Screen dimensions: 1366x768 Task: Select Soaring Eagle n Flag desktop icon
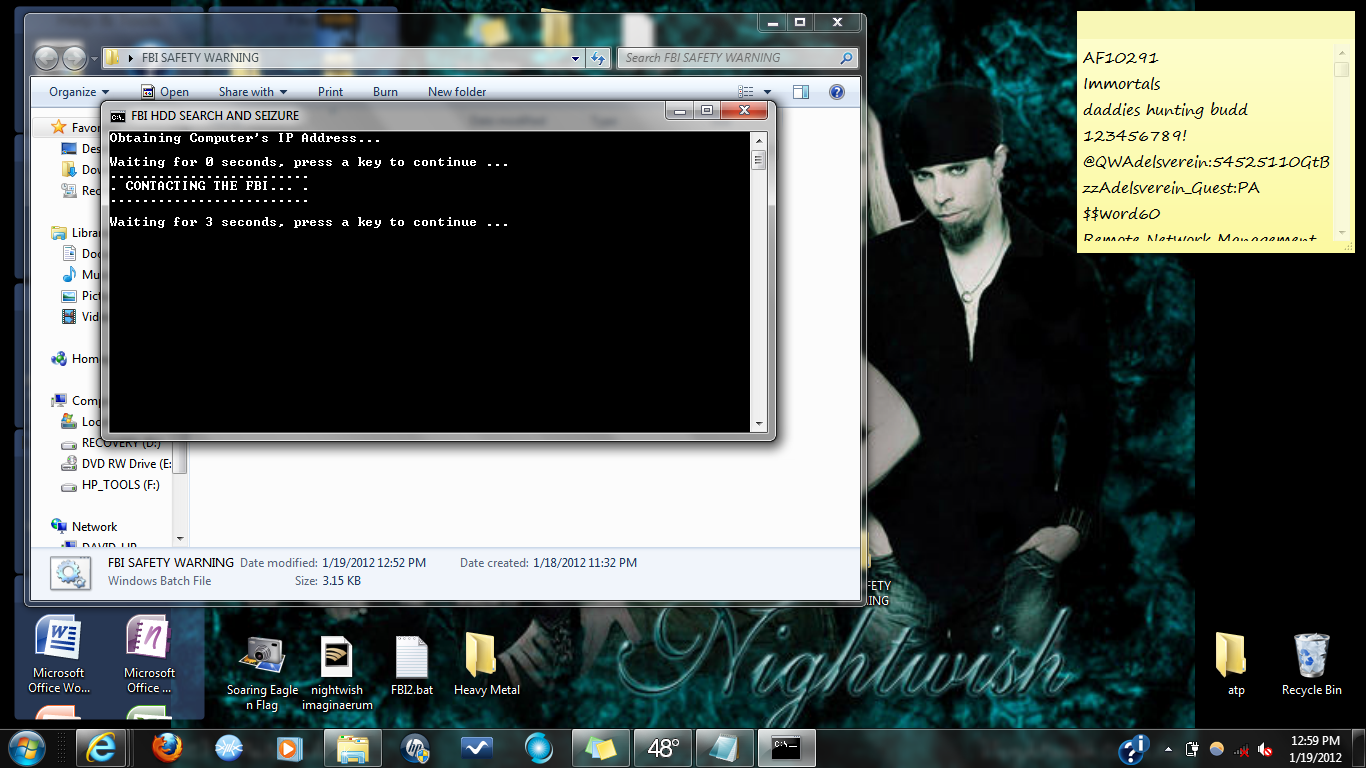coord(262,673)
